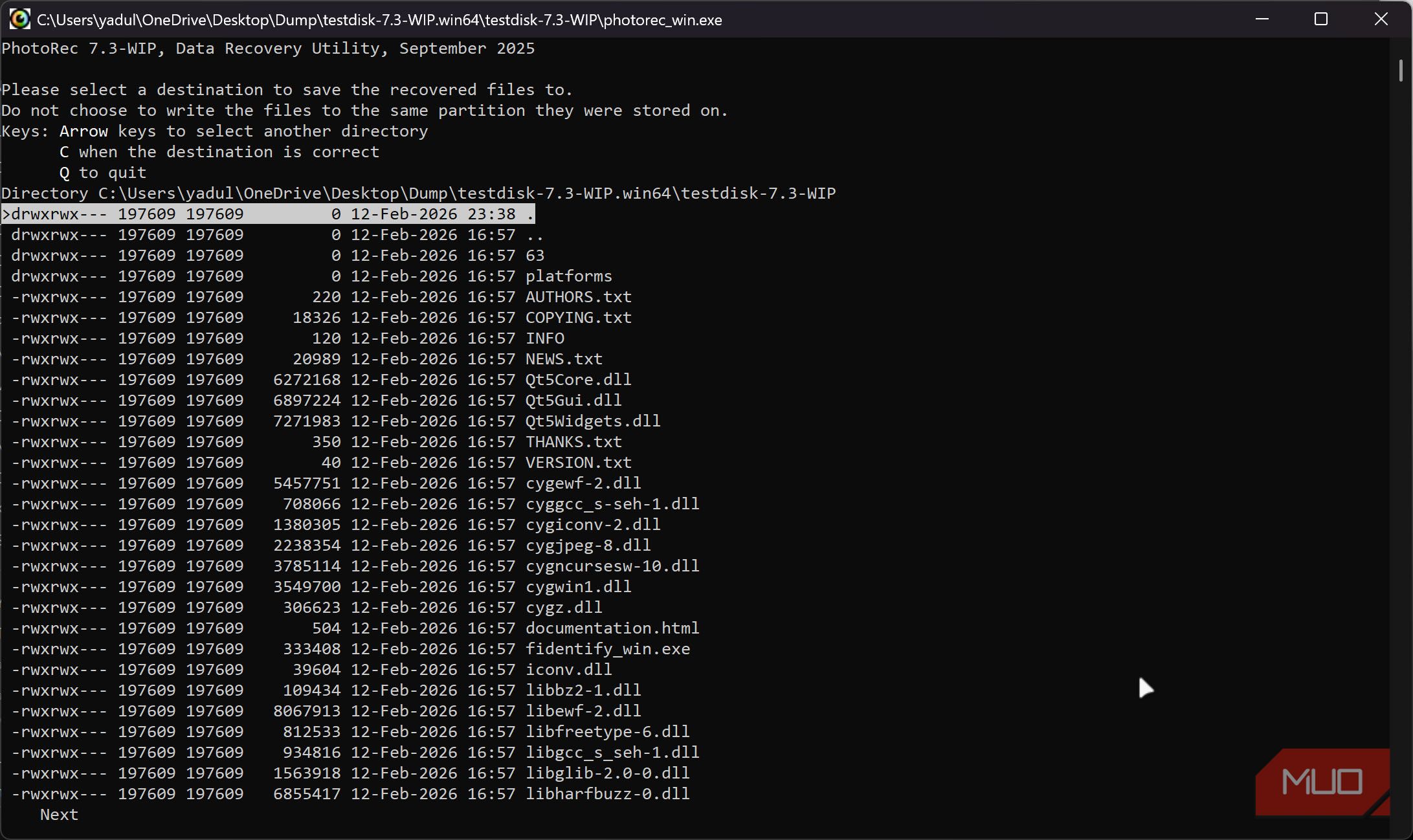Select the platforms directory entry

[x=311, y=276]
